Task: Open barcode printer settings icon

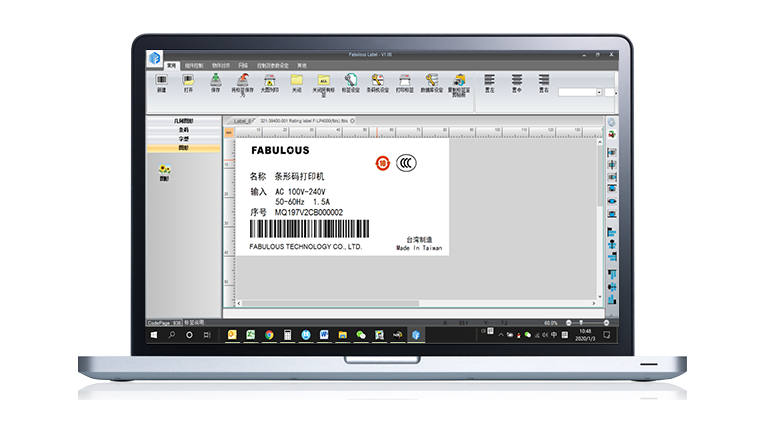Action: (377, 80)
